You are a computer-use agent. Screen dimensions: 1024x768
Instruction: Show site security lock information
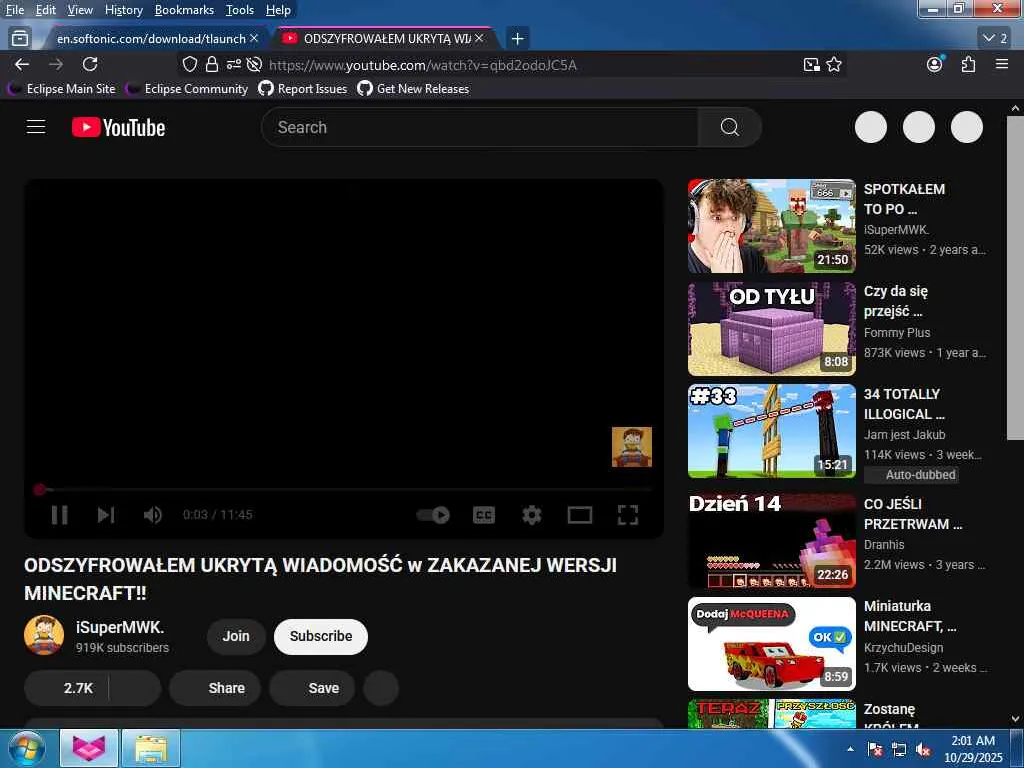coord(211,64)
